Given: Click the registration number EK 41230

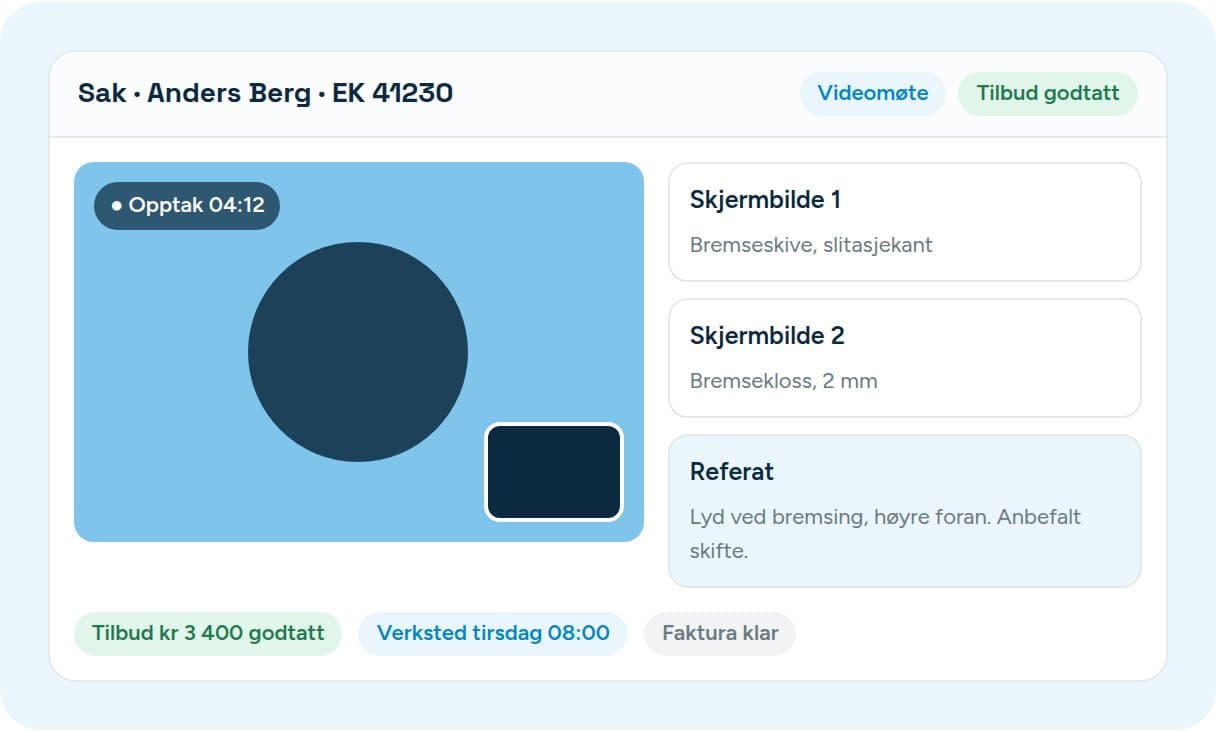Looking at the screenshot, I should 393,93.
